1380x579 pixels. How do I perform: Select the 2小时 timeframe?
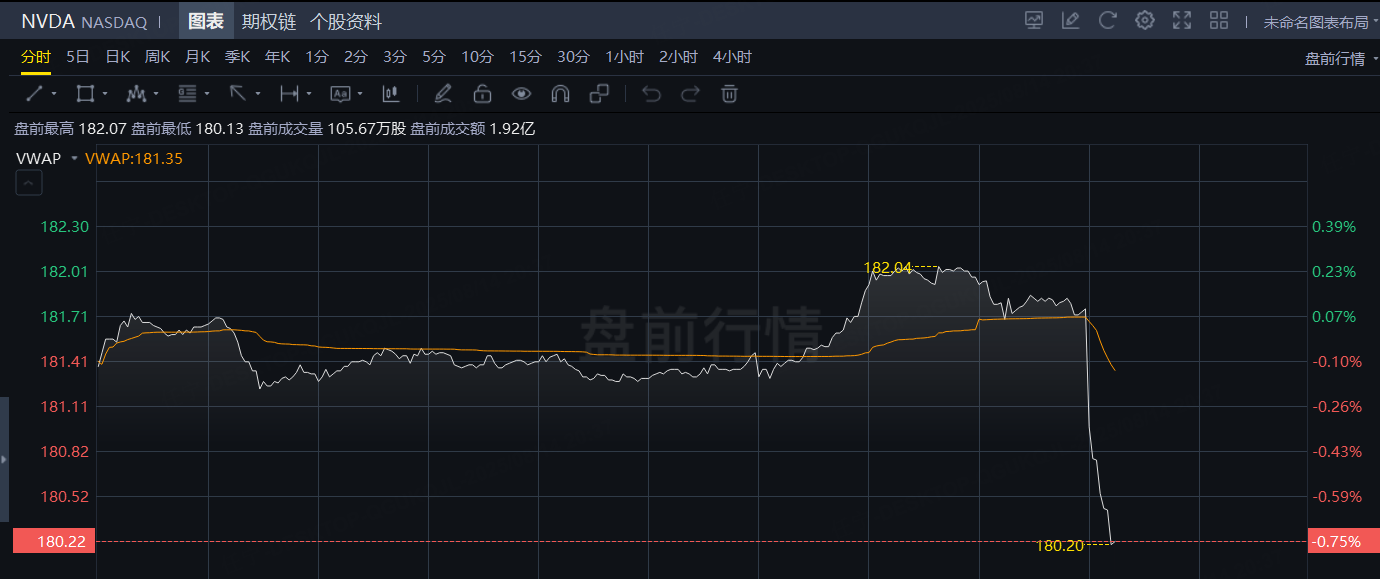(679, 57)
